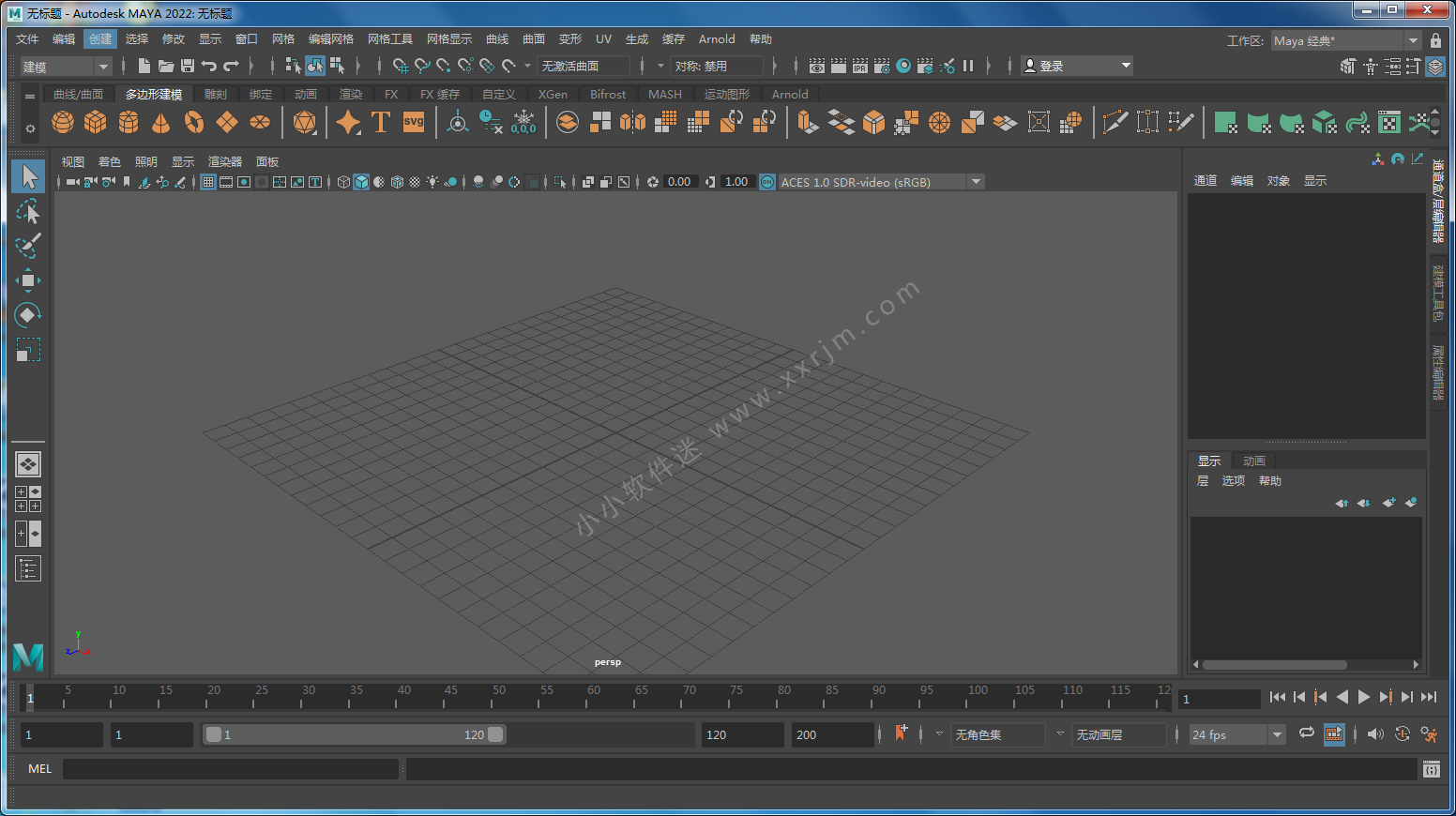This screenshot has width=1456, height=816.
Task: Toggle the timeline loop playback button
Action: pos(1306,733)
